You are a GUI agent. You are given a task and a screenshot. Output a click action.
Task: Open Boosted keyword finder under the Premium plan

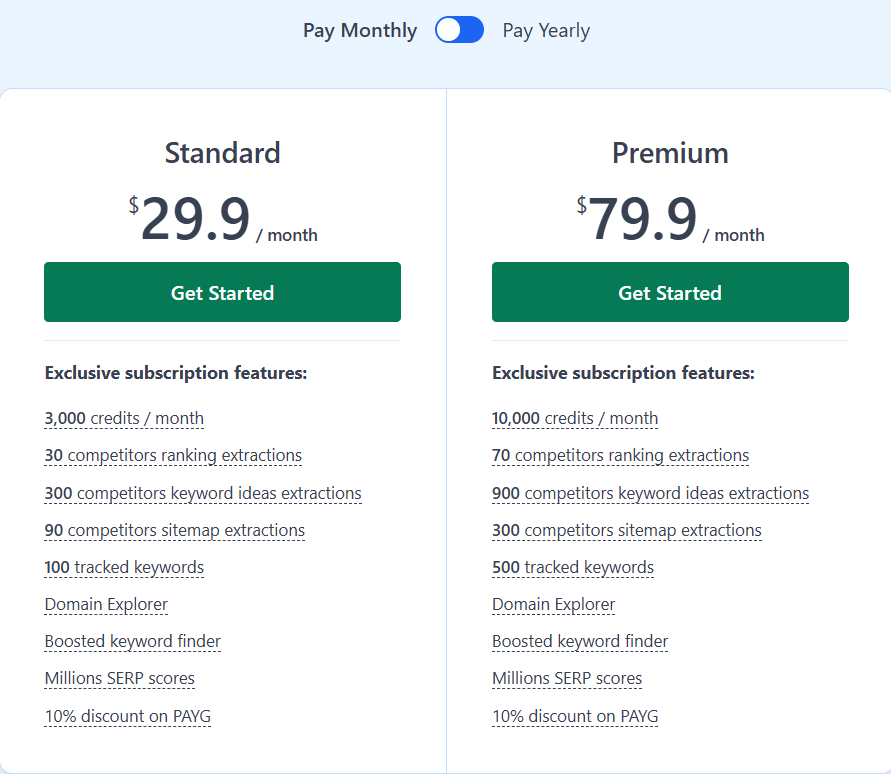[x=580, y=641]
